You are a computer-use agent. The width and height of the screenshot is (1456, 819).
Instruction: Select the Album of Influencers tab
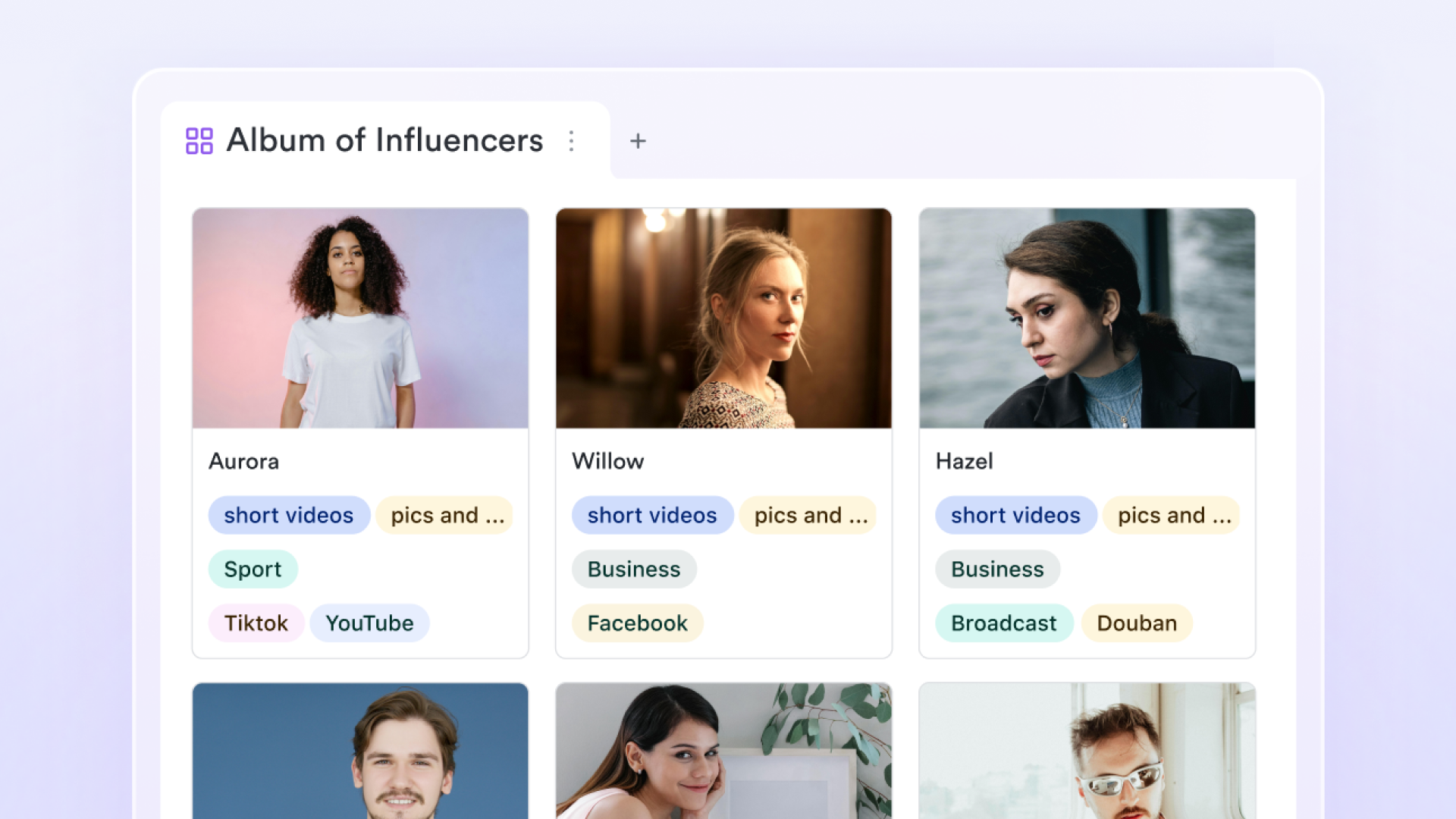(385, 141)
